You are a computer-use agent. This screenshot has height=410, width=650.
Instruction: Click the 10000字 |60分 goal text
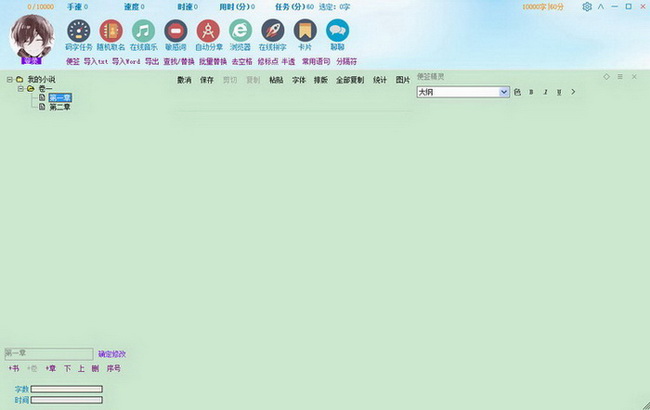pos(543,7)
